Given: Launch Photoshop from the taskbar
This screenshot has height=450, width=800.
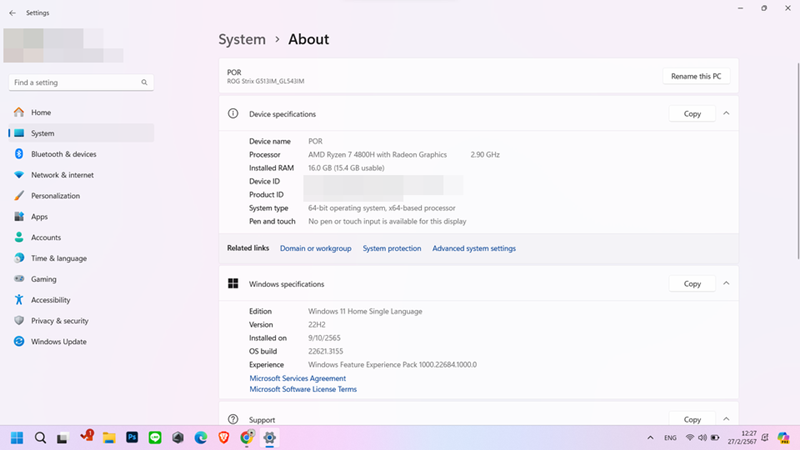Looking at the screenshot, I should (132, 438).
